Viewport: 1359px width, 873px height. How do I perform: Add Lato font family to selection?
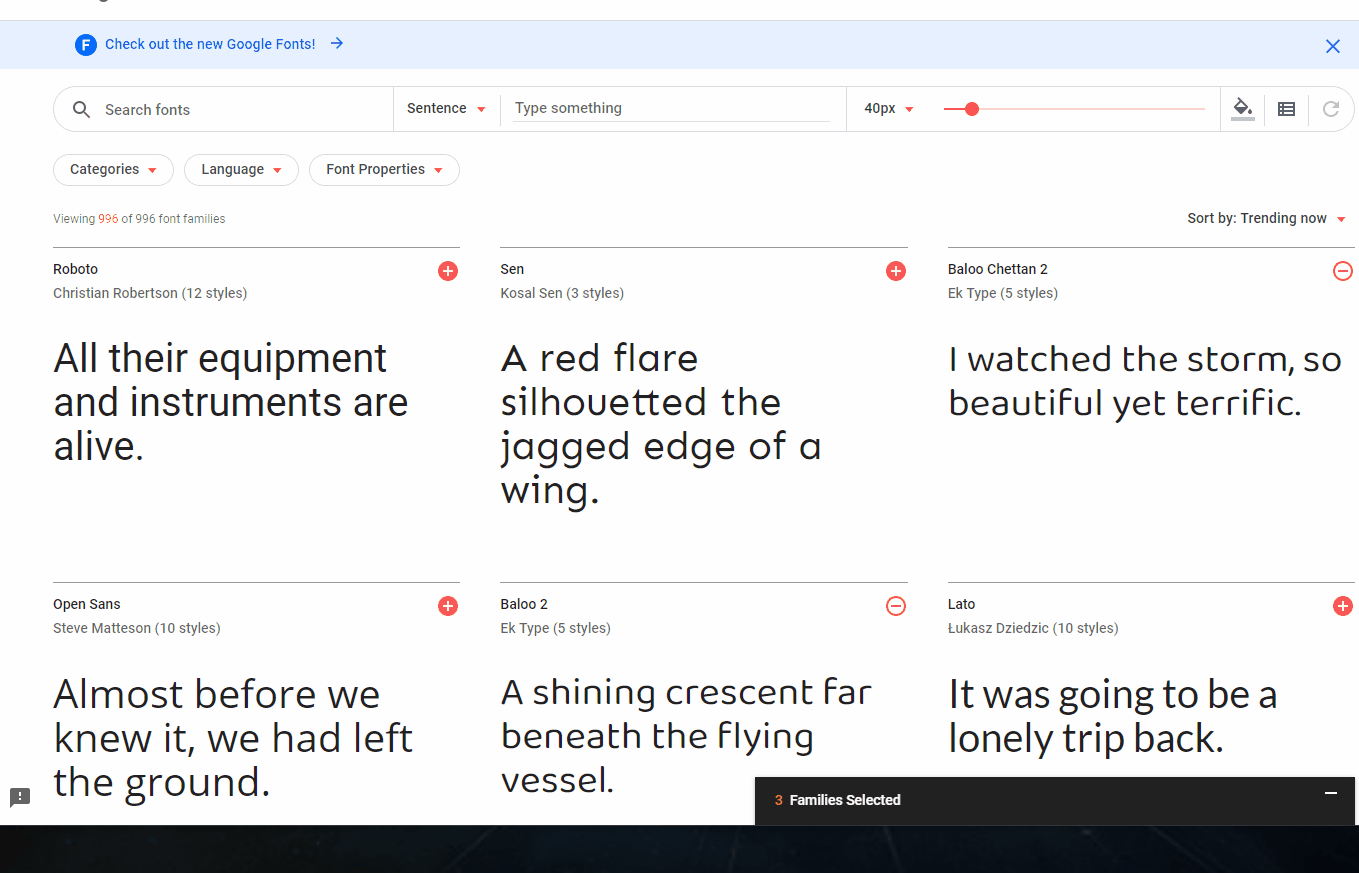(x=1343, y=606)
